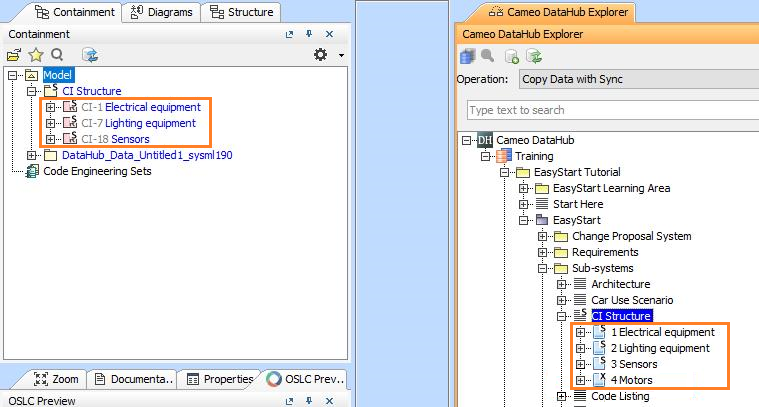Open the Properties tab

(220, 379)
